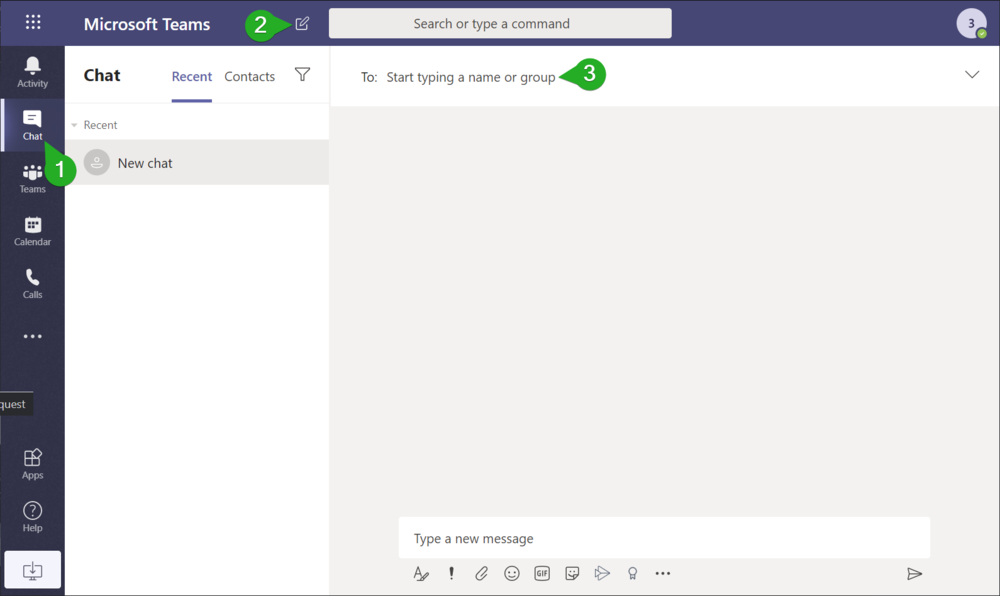The image size is (1000, 596).
Task: Focus the Search or type a command box
Action: coord(500,24)
